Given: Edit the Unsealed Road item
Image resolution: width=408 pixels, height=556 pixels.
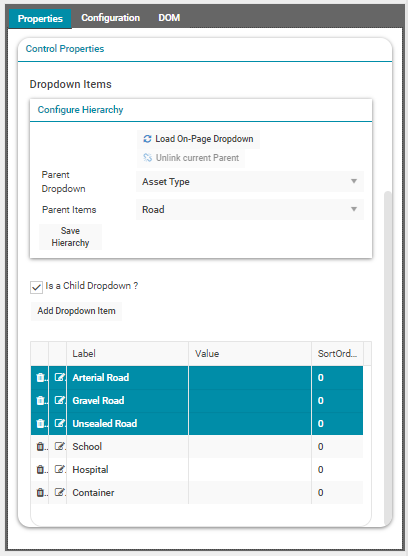Looking at the screenshot, I should pos(59,423).
